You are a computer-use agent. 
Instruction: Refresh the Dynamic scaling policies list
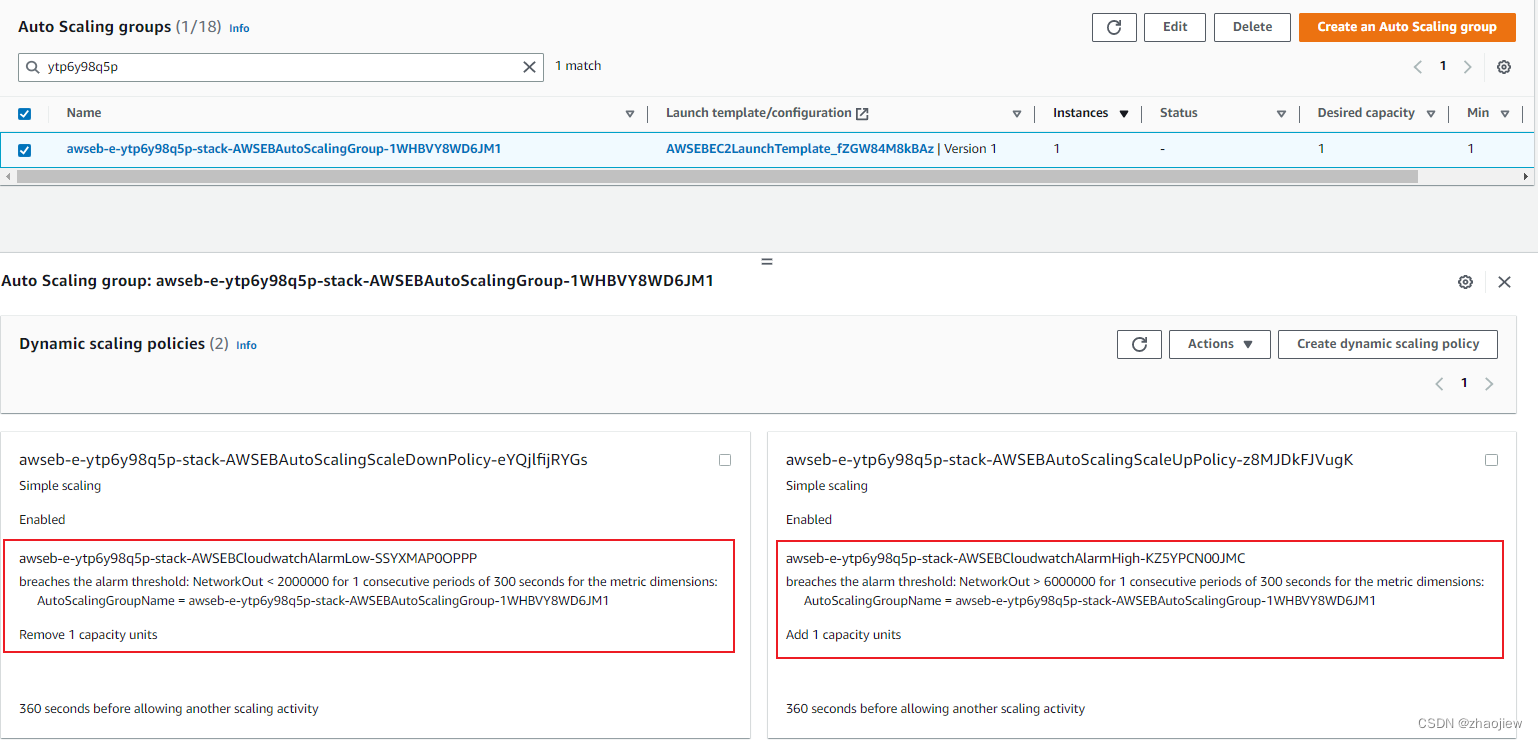pos(1139,344)
